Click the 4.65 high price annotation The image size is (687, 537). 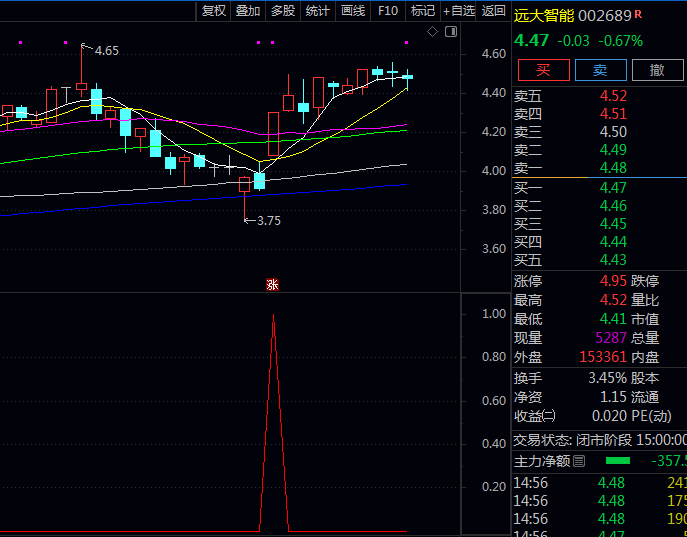pyautogui.click(x=106, y=50)
